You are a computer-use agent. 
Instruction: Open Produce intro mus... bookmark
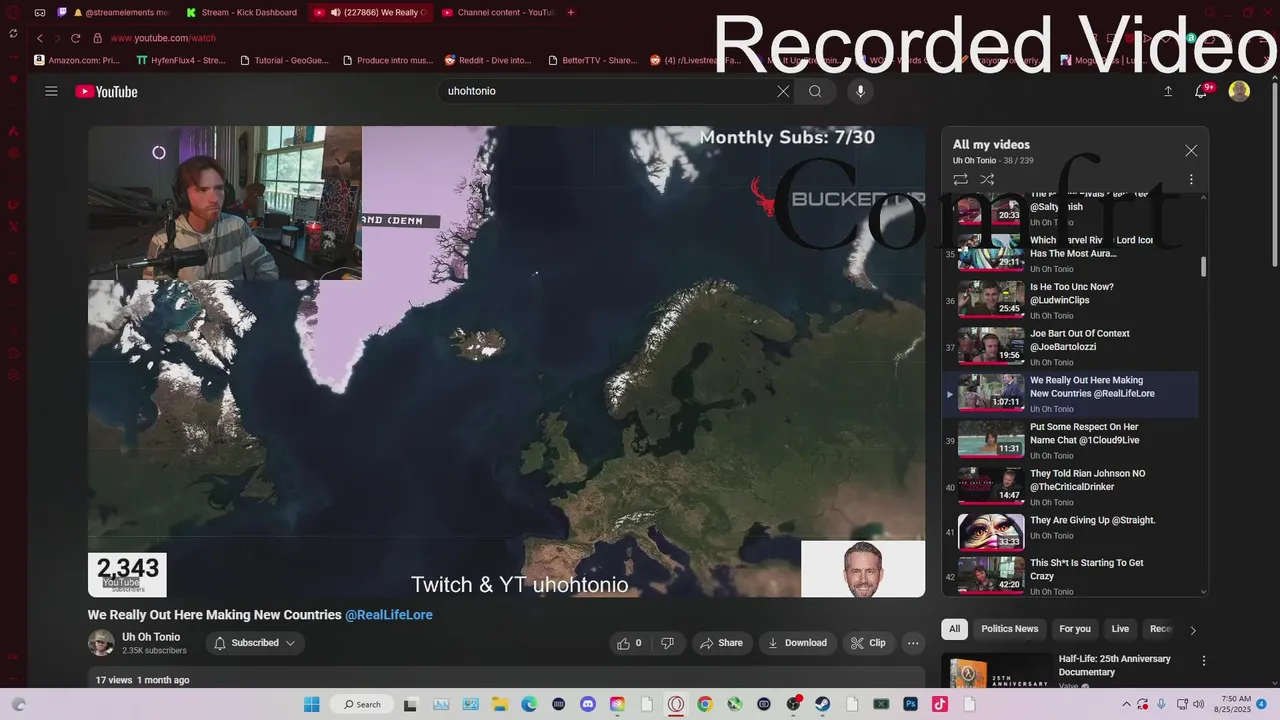pyautogui.click(x=388, y=60)
